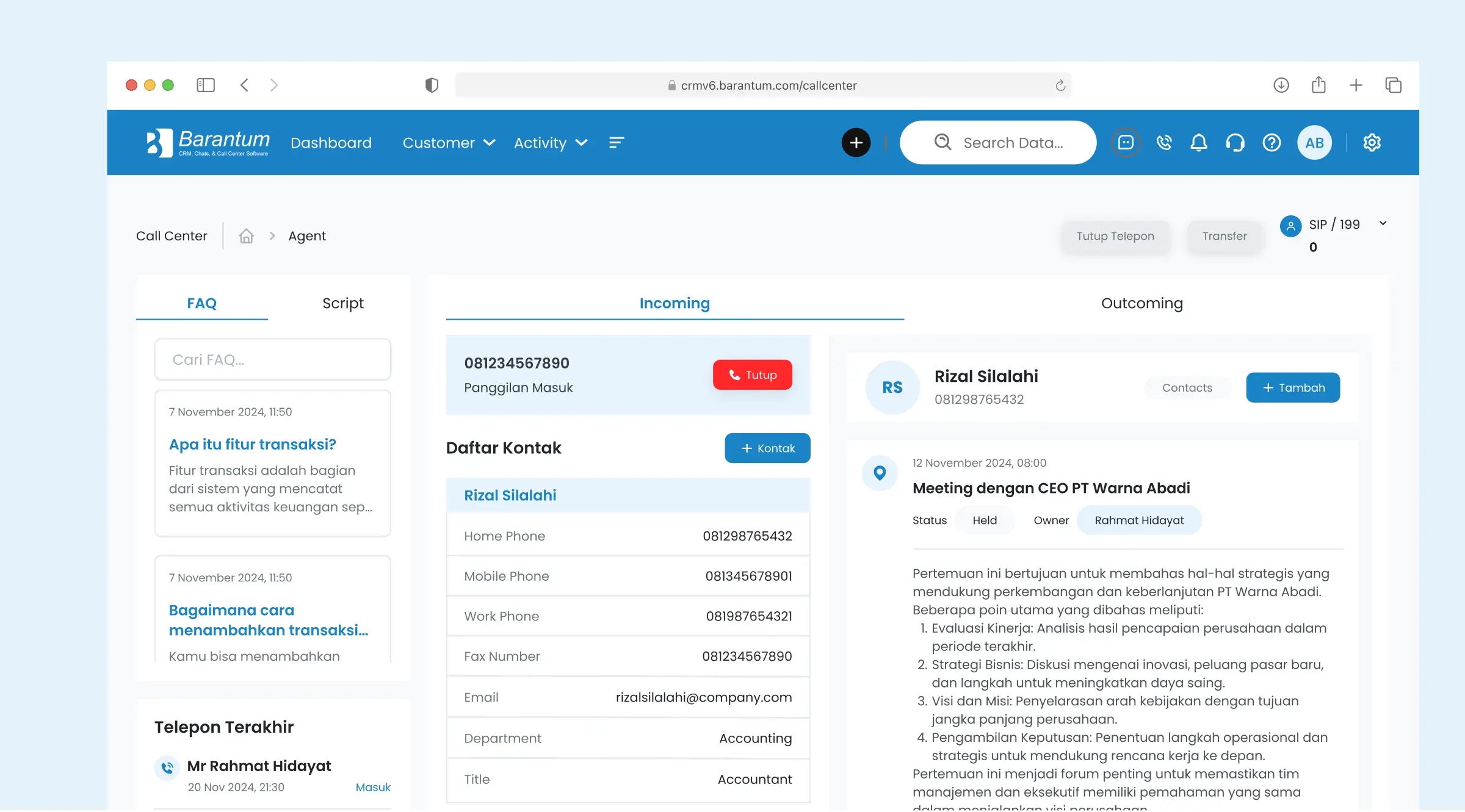The image size is (1465, 812).
Task: Open the chat messaging icon in the top bar
Action: [x=1126, y=142]
